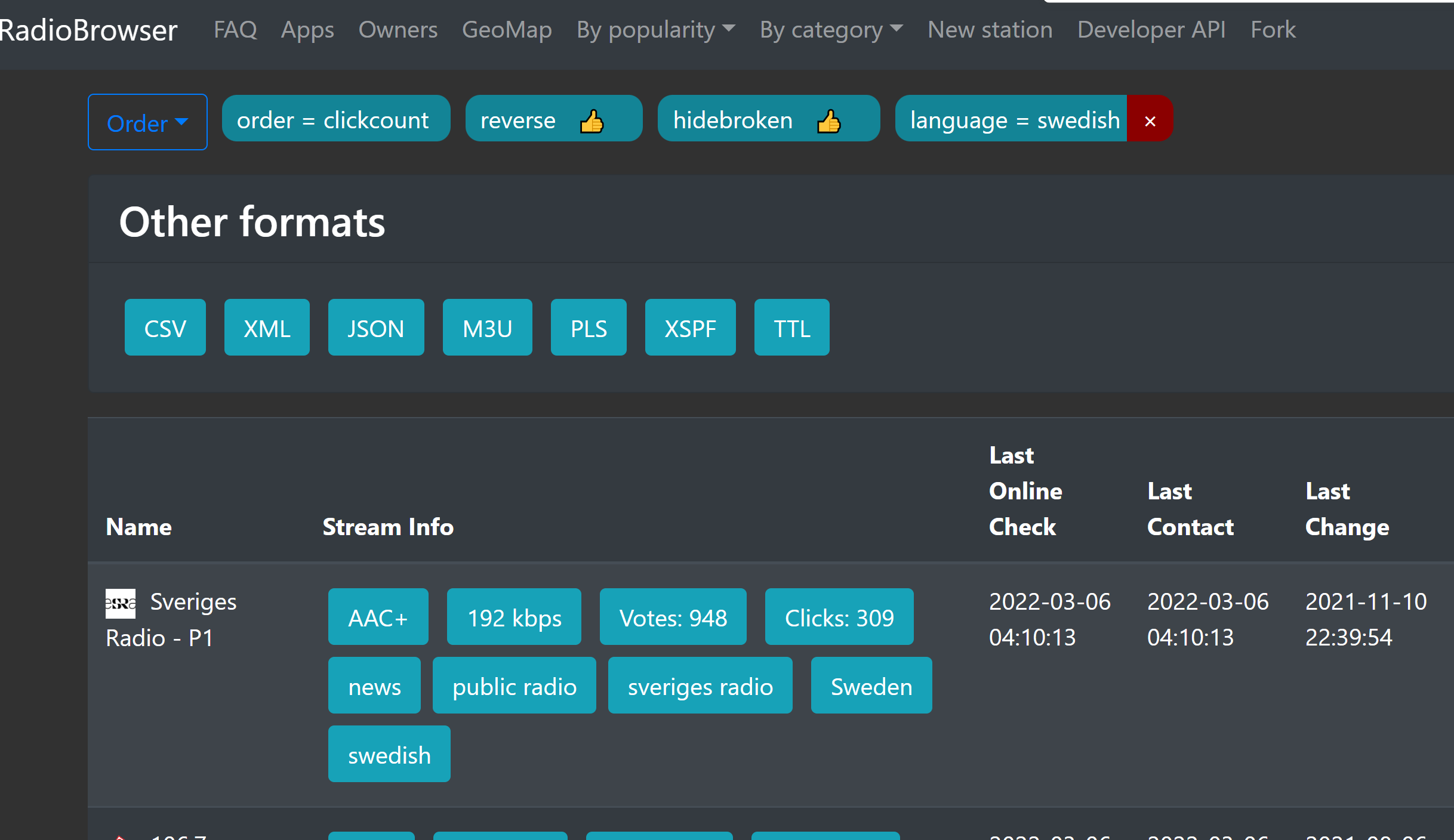Download the XSPF playlist
1454x840 pixels.
(x=690, y=328)
